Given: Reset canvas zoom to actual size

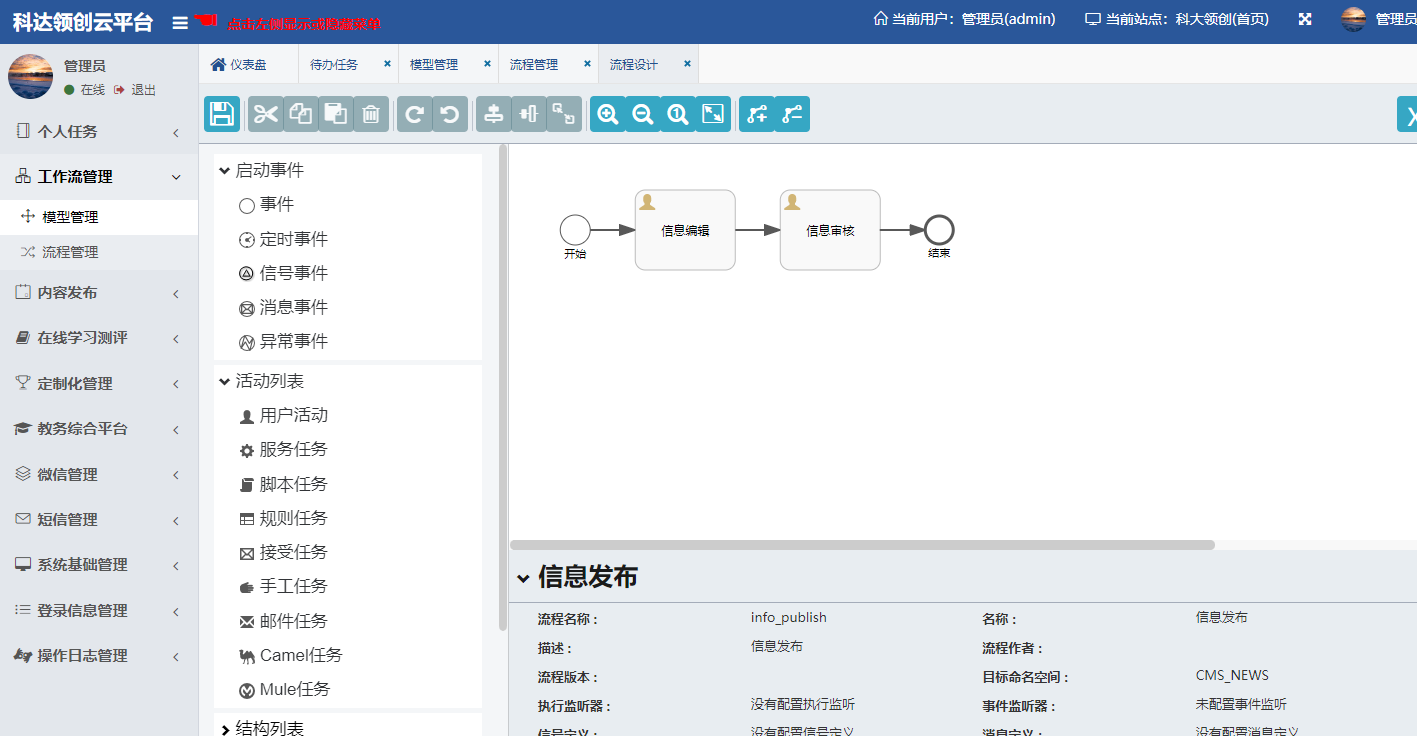Looking at the screenshot, I should point(678,114).
